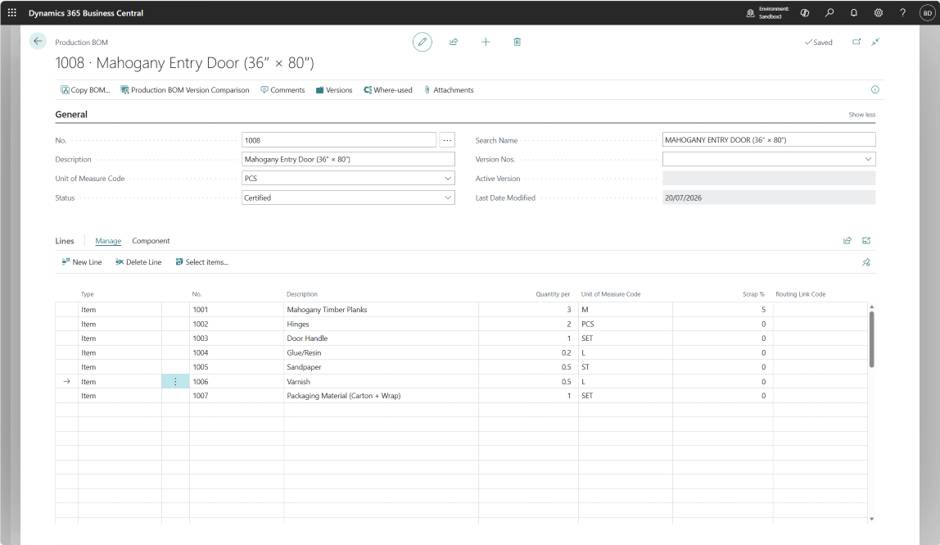Click the scrap value 5 for line 1001
The height and width of the screenshot is (545, 940).
click(x=722, y=310)
